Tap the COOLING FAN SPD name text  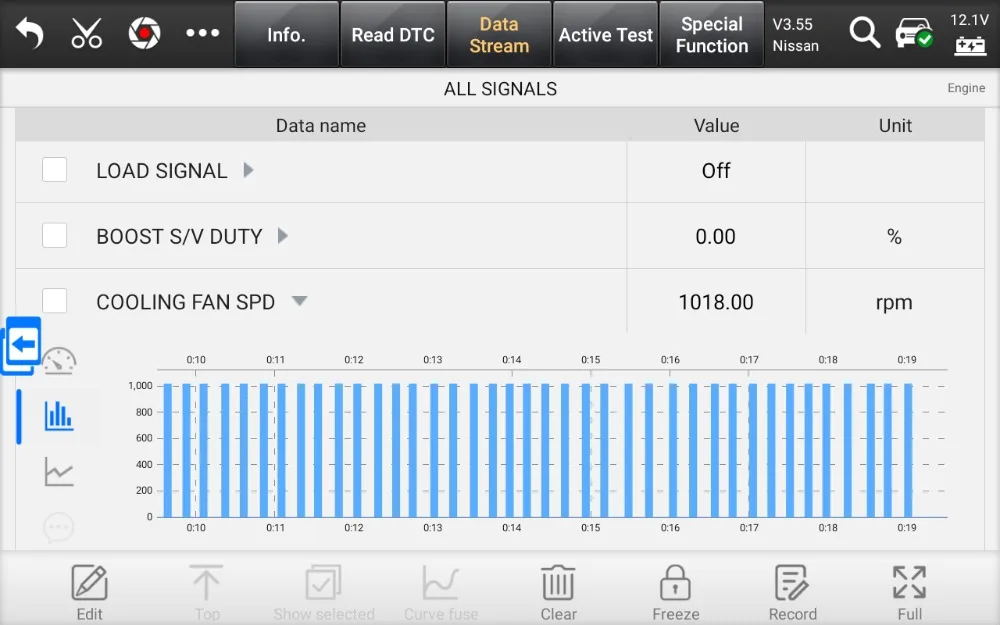[x=186, y=302]
